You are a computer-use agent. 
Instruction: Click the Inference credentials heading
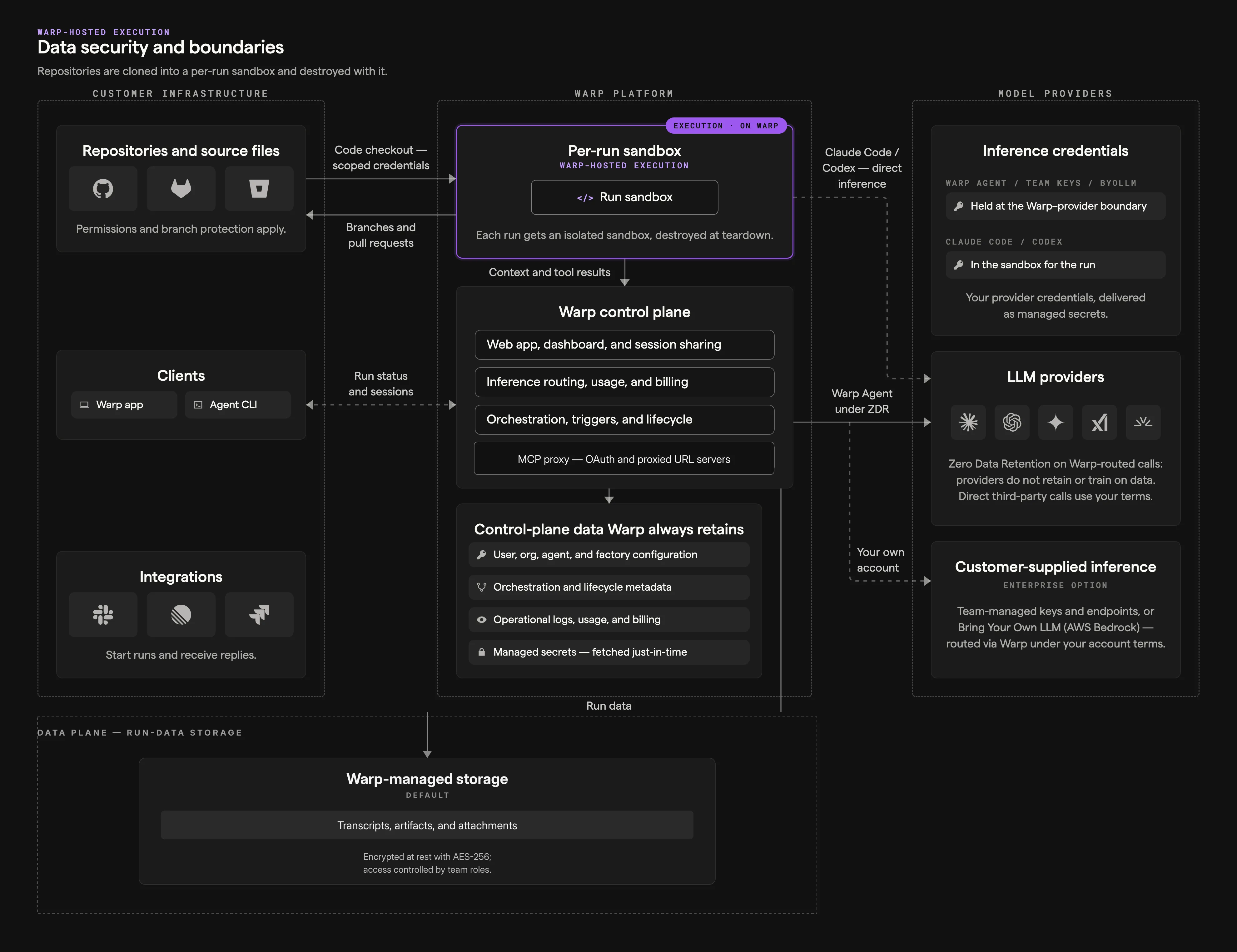pos(1055,151)
